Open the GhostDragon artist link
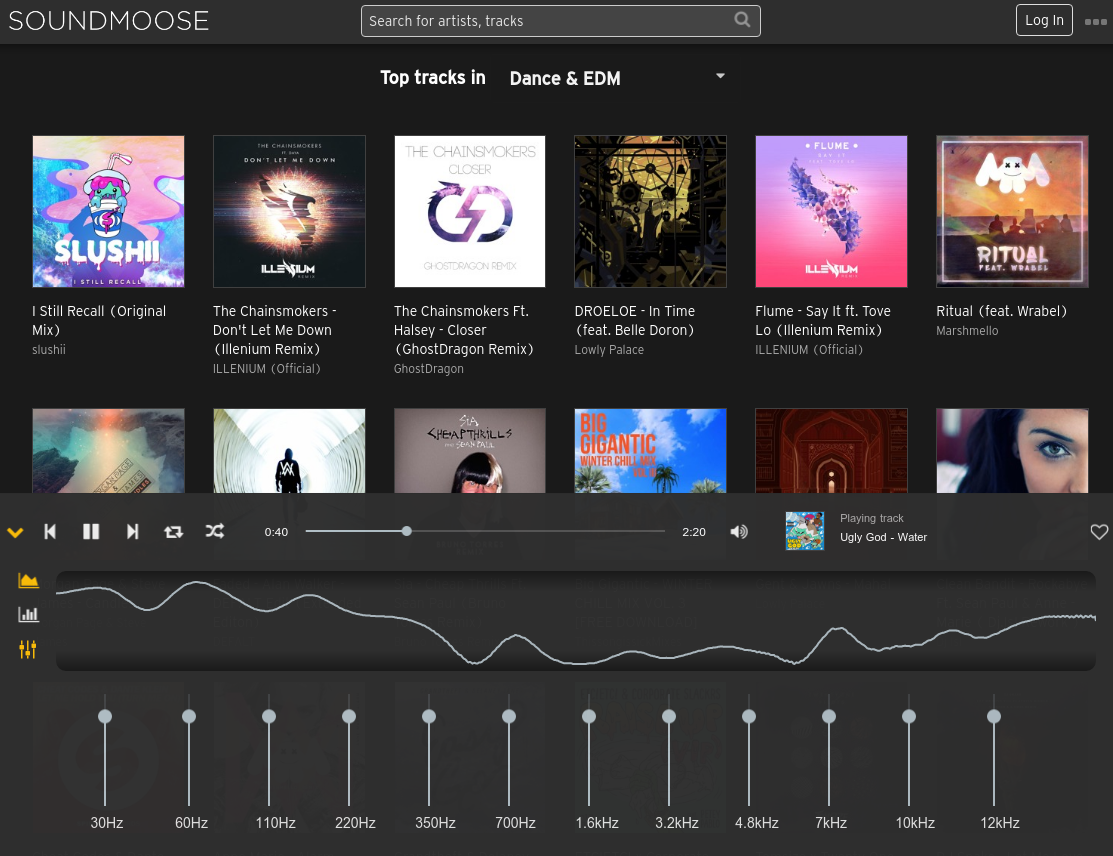This screenshot has height=856, width=1113. click(429, 368)
